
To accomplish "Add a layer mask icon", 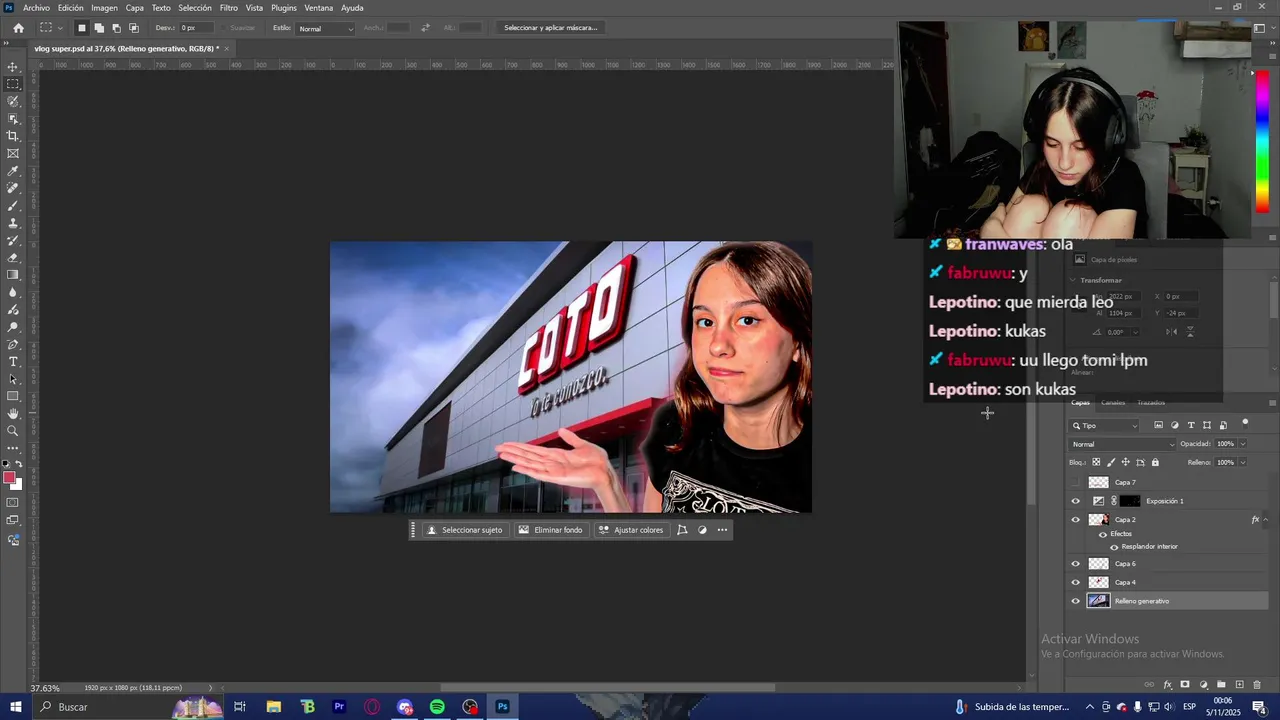I will pos(1185,685).
